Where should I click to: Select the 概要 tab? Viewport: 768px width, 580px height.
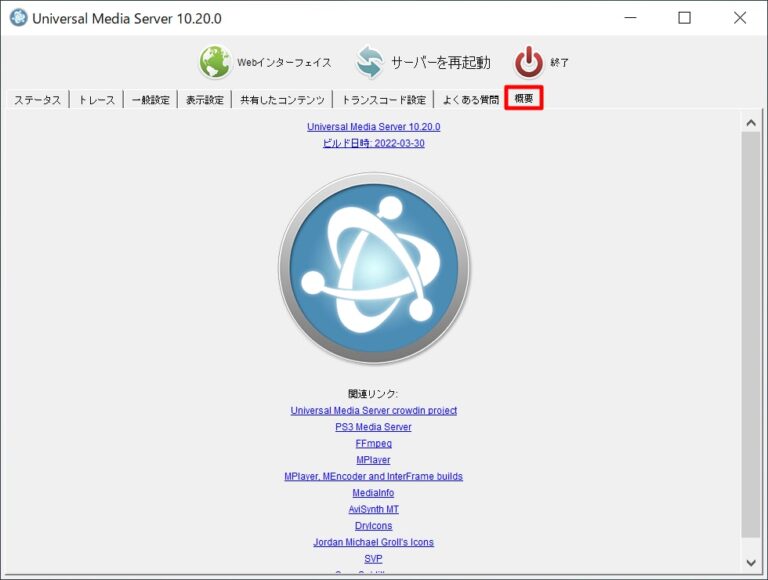(x=524, y=98)
